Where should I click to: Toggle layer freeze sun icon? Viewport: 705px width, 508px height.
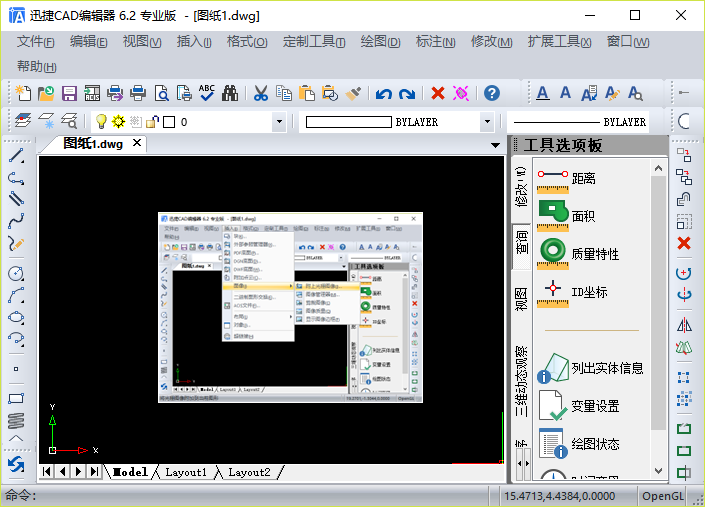pos(119,121)
